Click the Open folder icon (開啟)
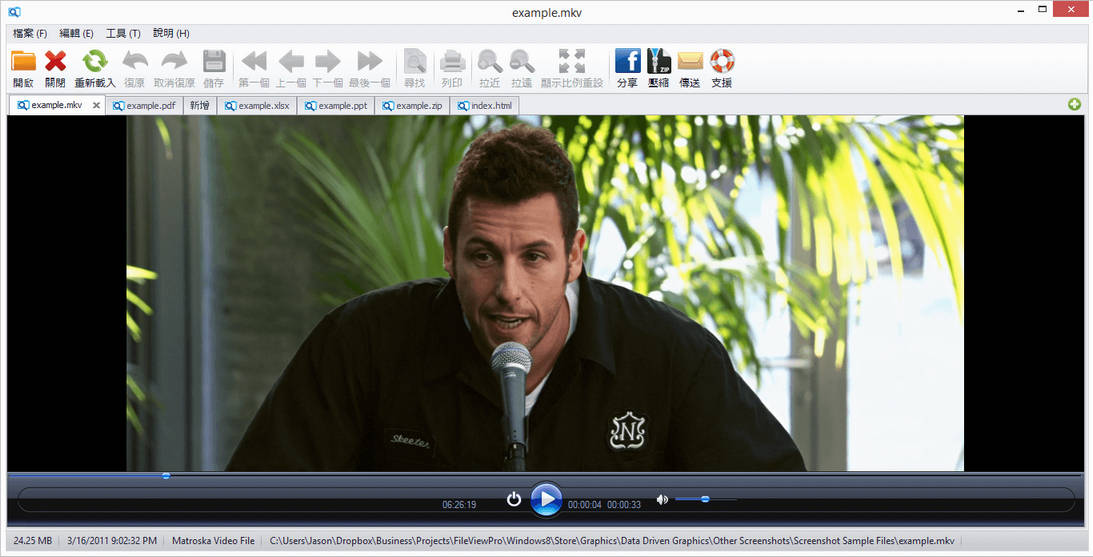This screenshot has height=557, width=1093. (x=23, y=62)
